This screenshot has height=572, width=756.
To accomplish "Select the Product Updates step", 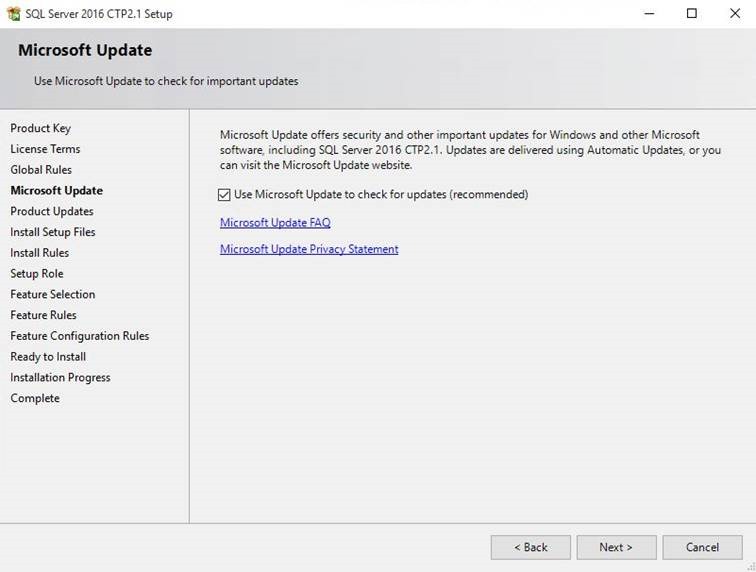I will (52, 211).
